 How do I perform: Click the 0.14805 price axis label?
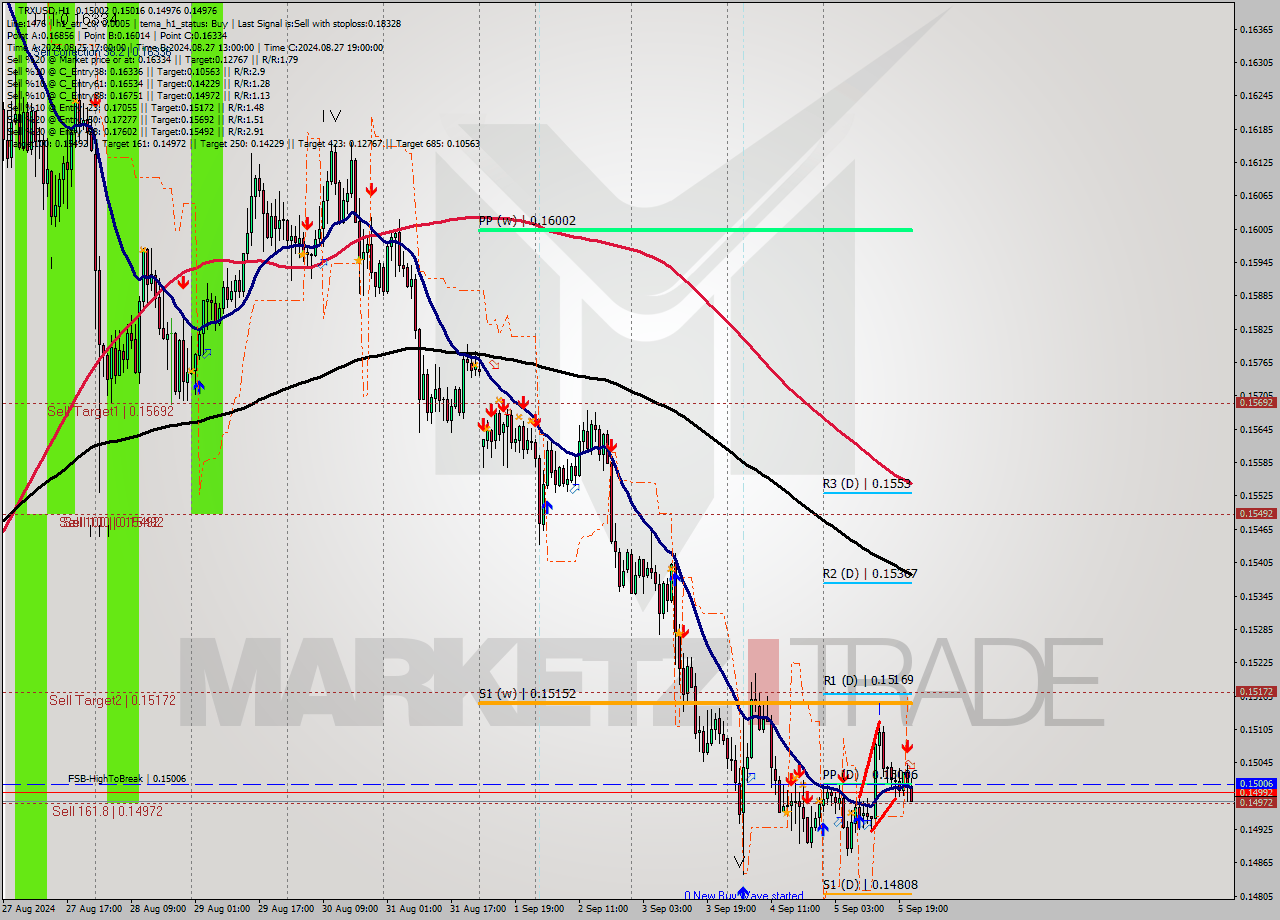1256,896
